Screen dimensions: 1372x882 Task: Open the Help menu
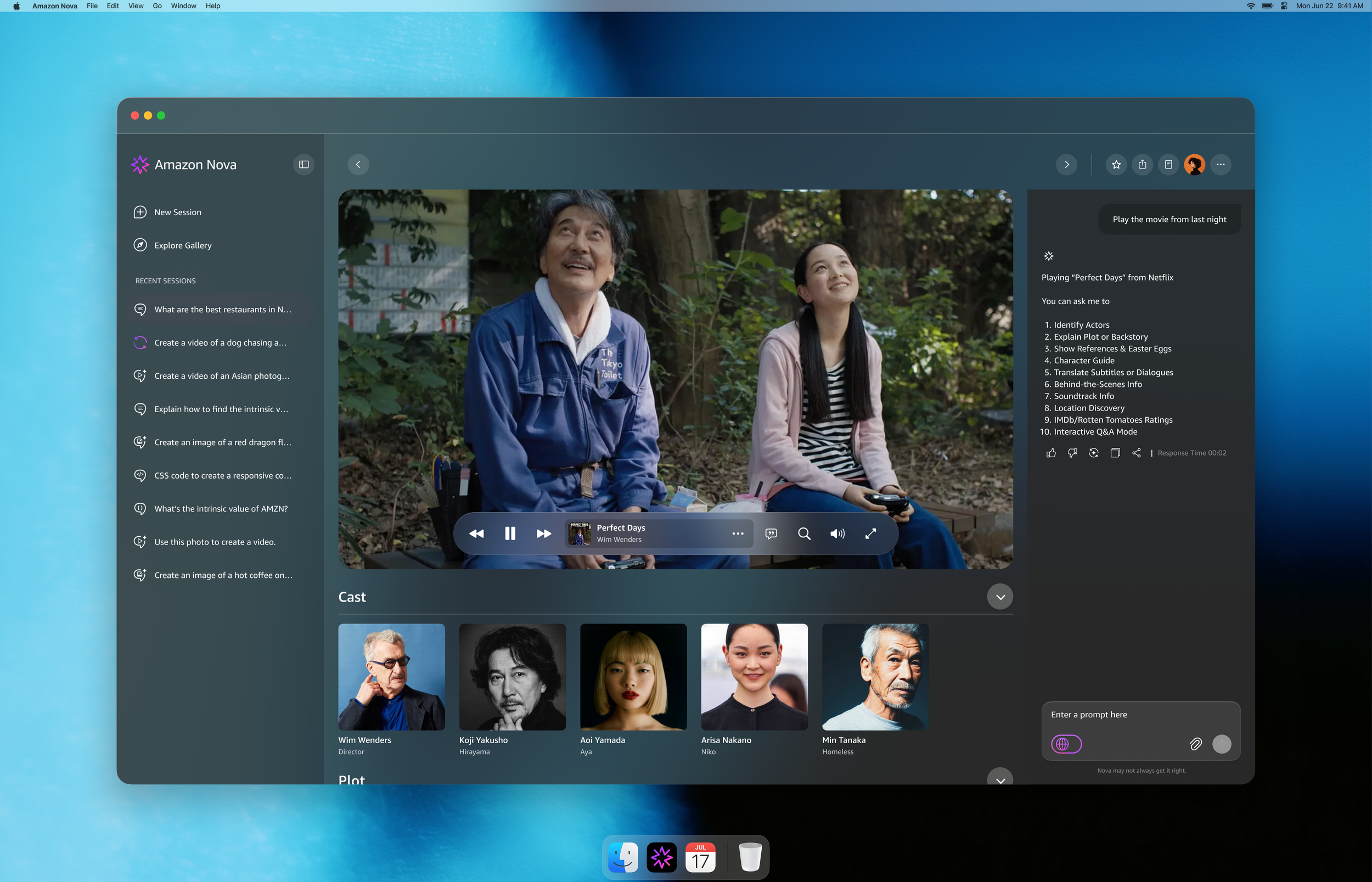coord(212,5)
